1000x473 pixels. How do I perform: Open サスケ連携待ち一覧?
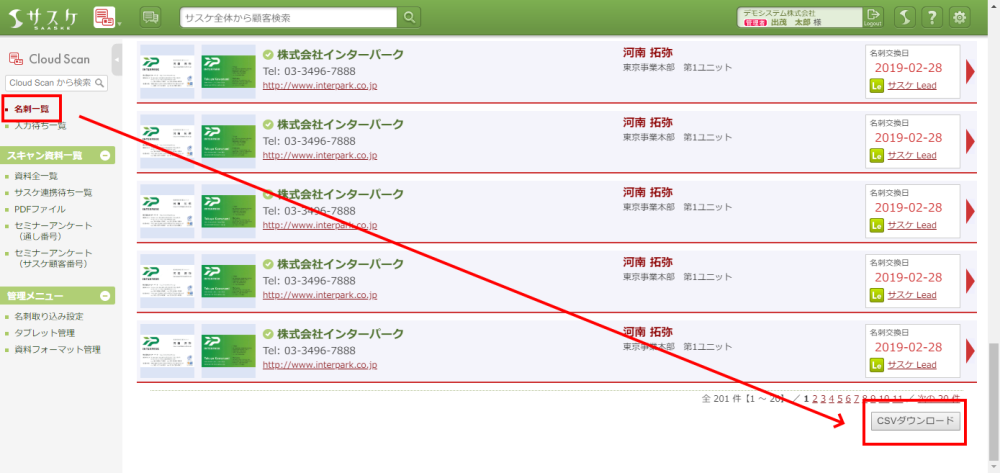click(x=53, y=193)
